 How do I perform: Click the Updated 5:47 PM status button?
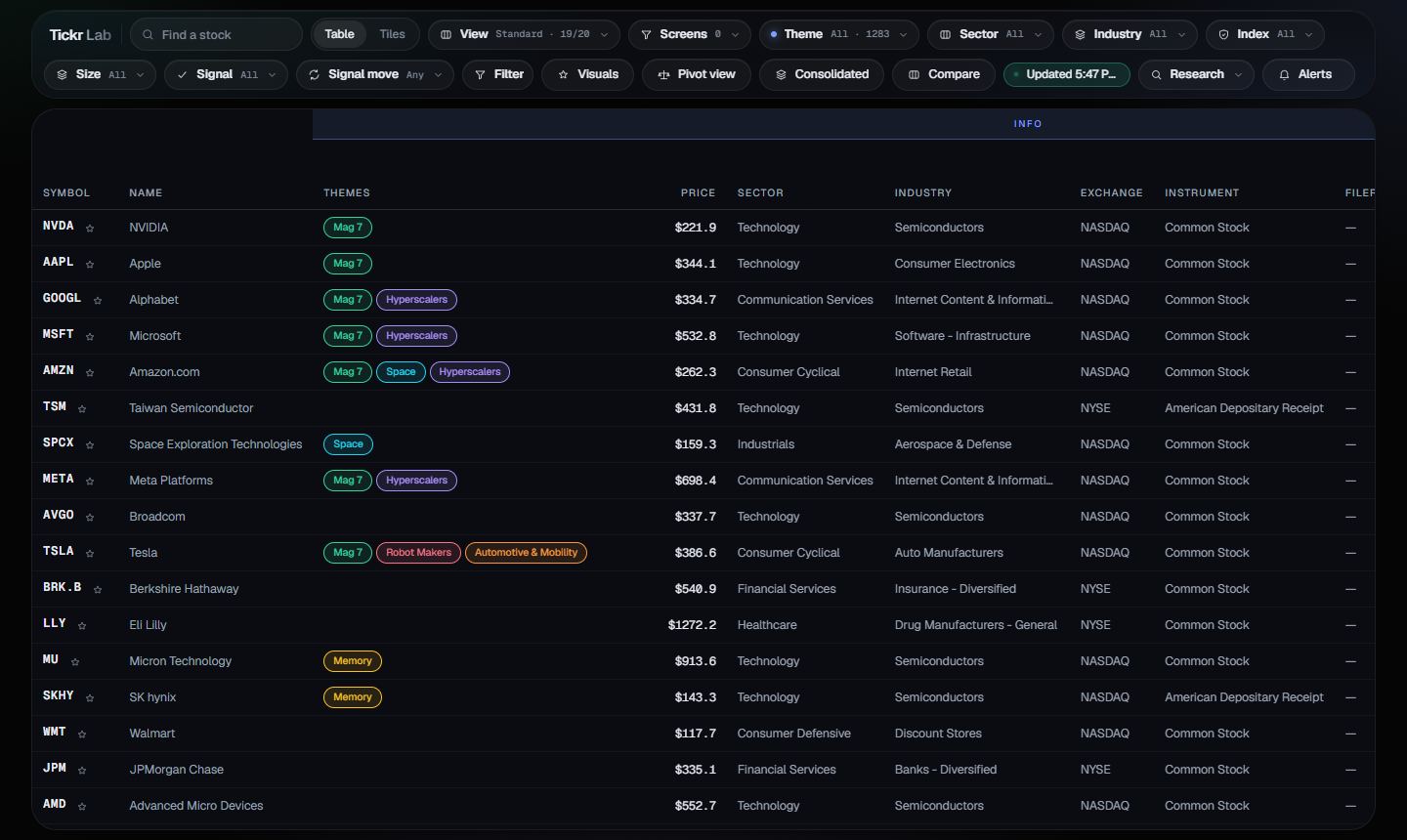(1067, 74)
